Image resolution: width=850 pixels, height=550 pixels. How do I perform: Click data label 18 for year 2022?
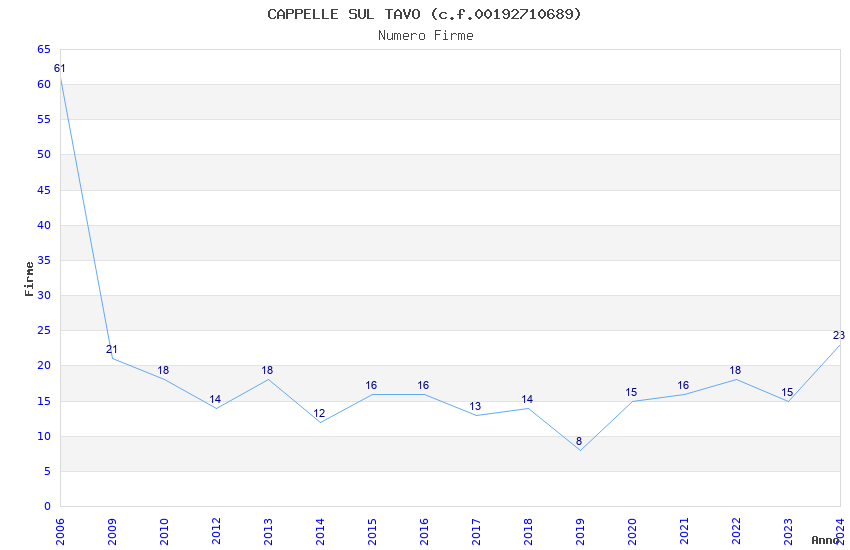[735, 370]
